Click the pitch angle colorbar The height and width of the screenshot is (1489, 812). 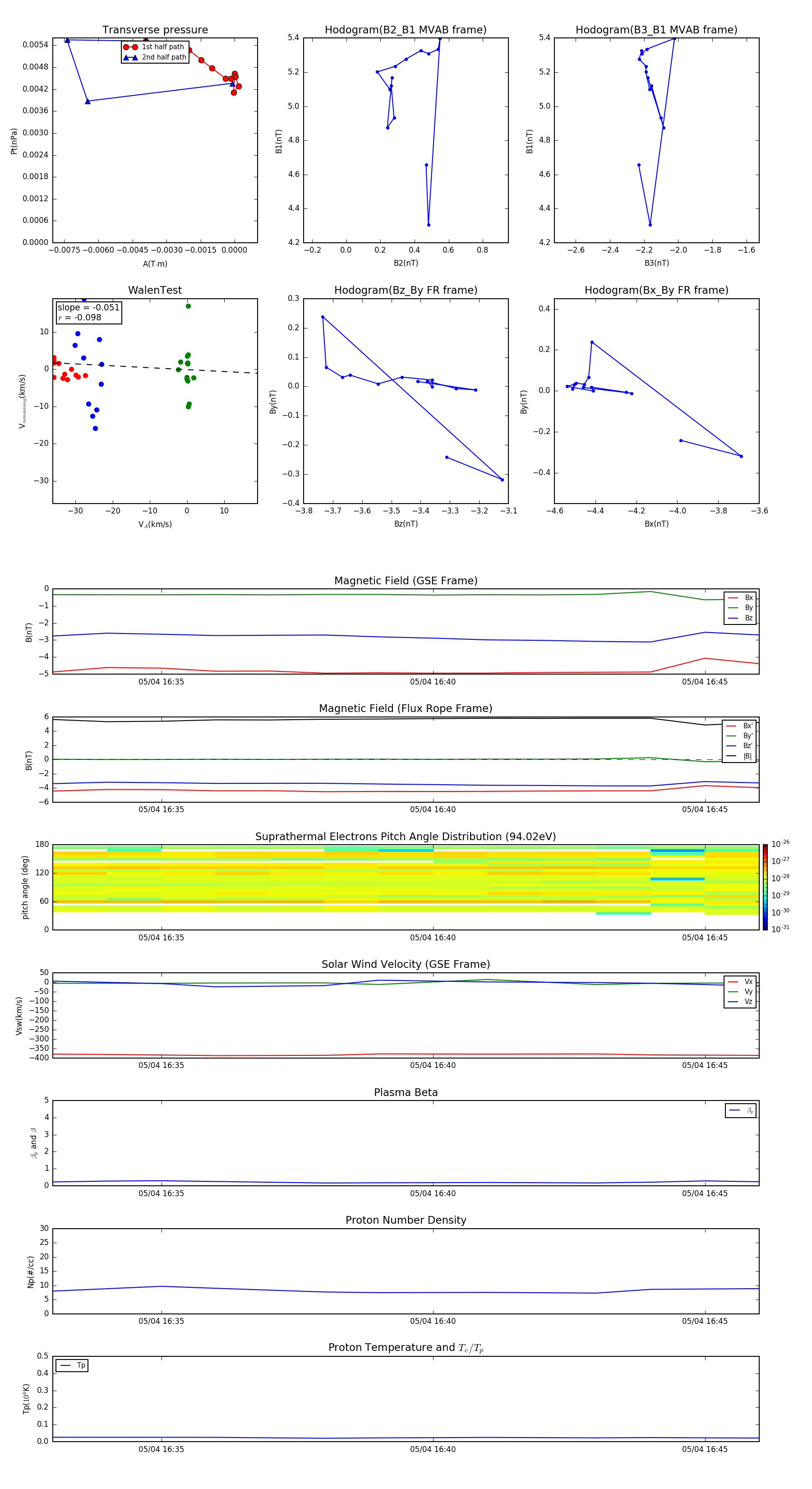pyautogui.click(x=765, y=887)
